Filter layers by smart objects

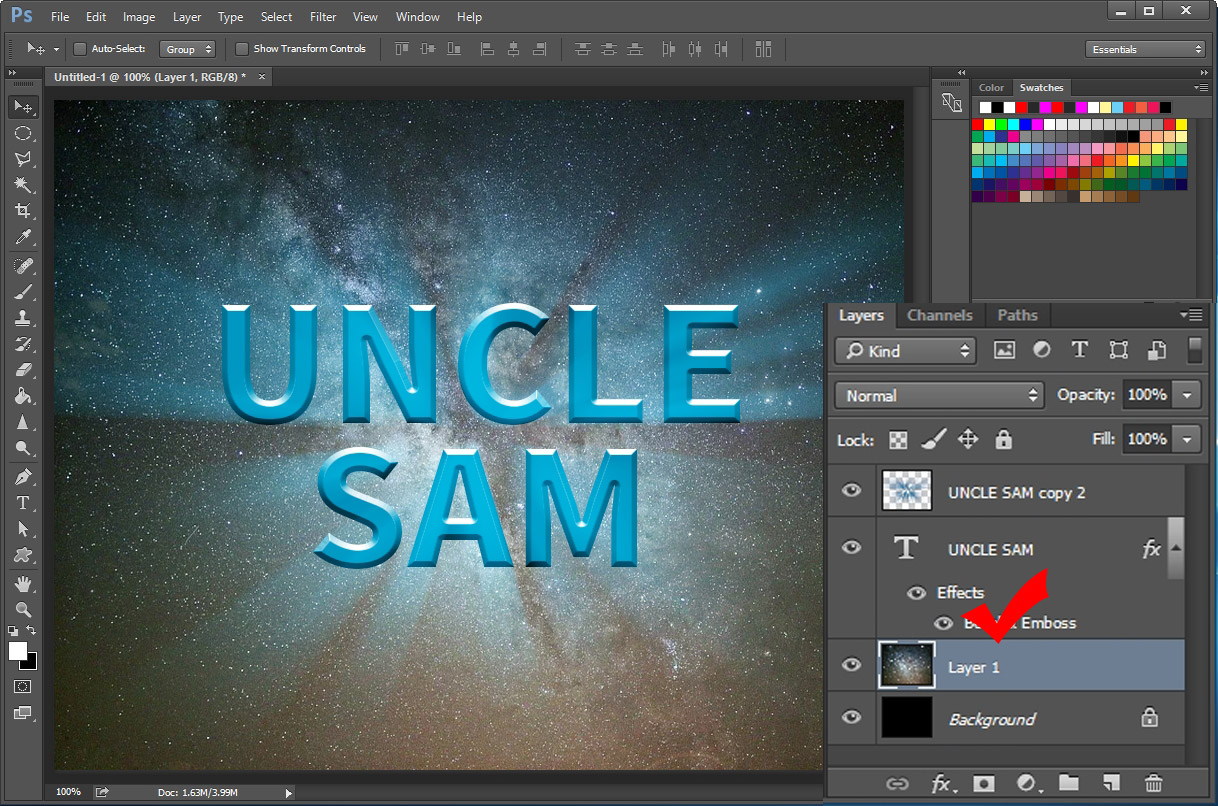click(x=1157, y=350)
